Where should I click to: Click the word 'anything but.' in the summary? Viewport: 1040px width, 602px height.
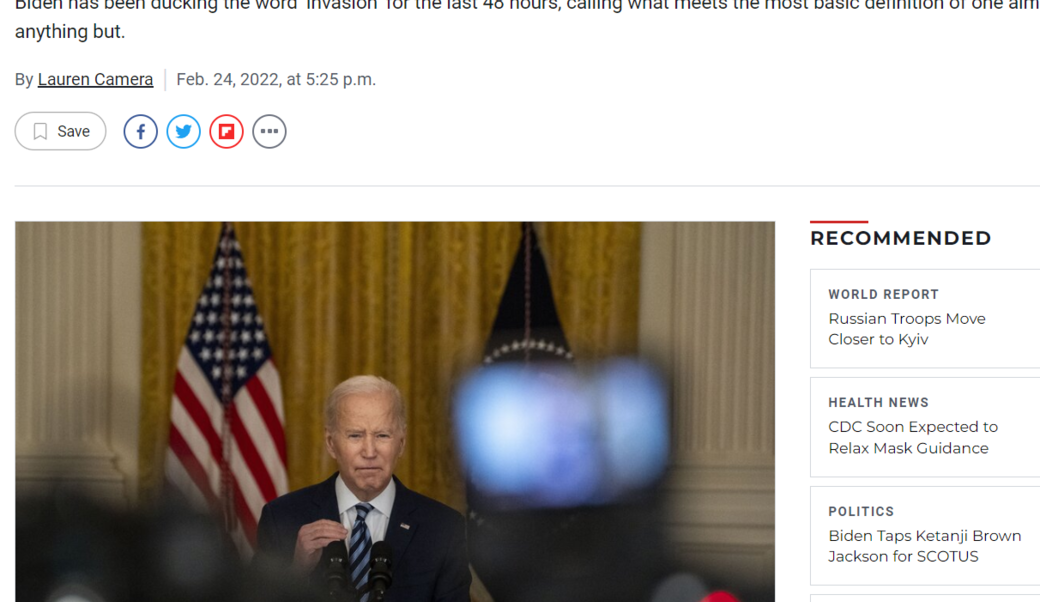[70, 32]
